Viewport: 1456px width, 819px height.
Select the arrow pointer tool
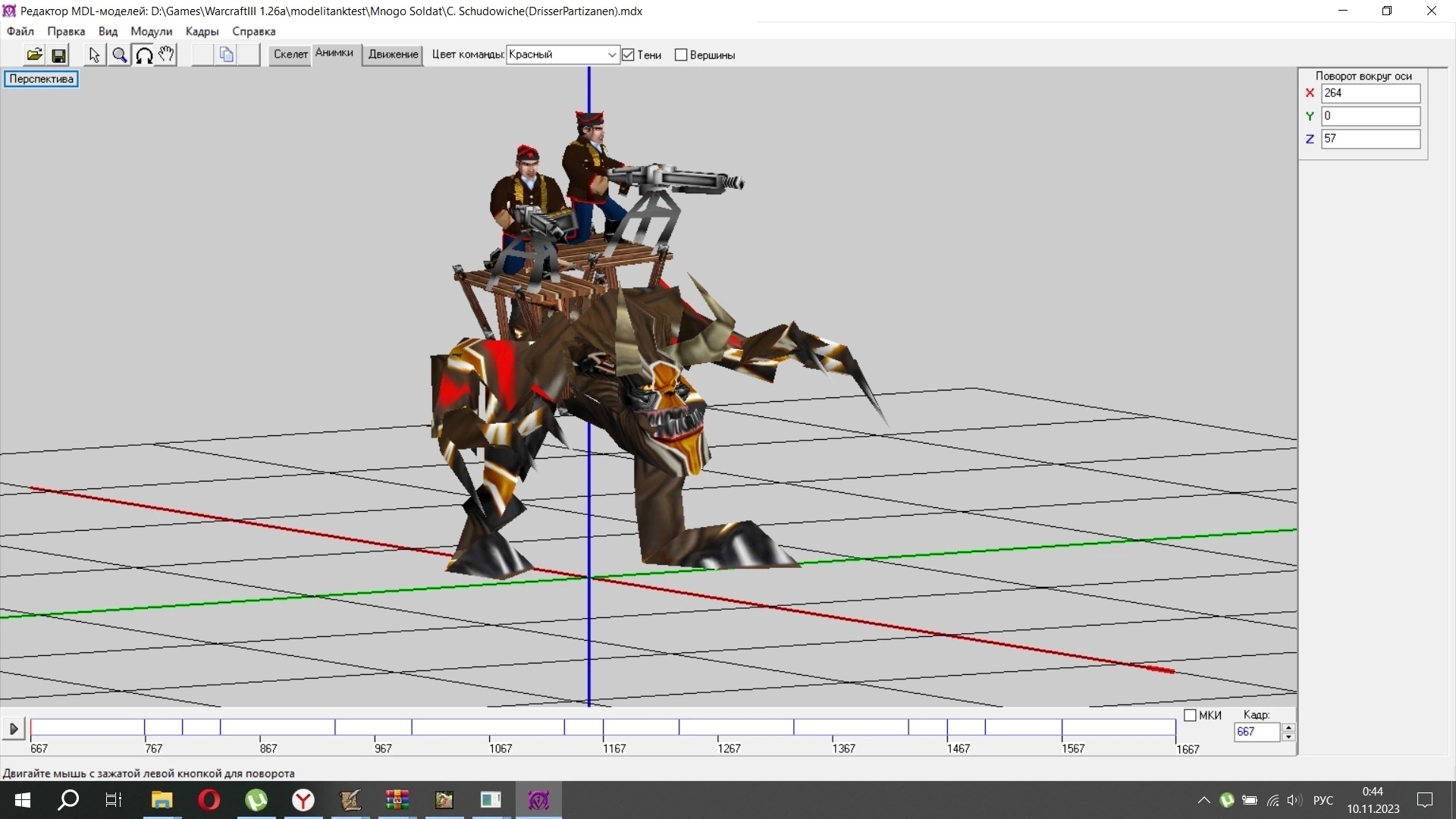94,55
